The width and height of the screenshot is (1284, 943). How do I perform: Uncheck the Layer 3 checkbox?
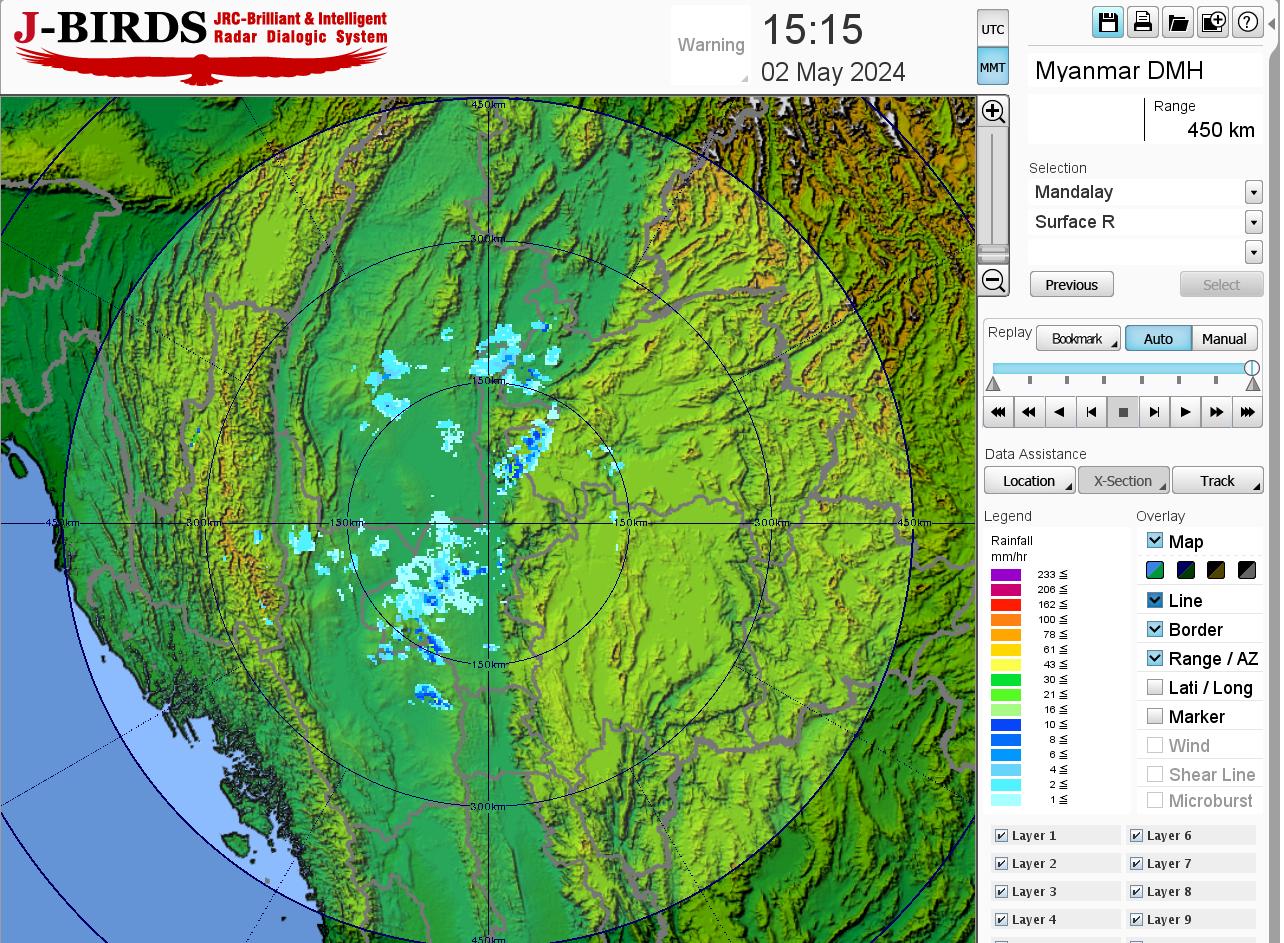tap(1001, 892)
